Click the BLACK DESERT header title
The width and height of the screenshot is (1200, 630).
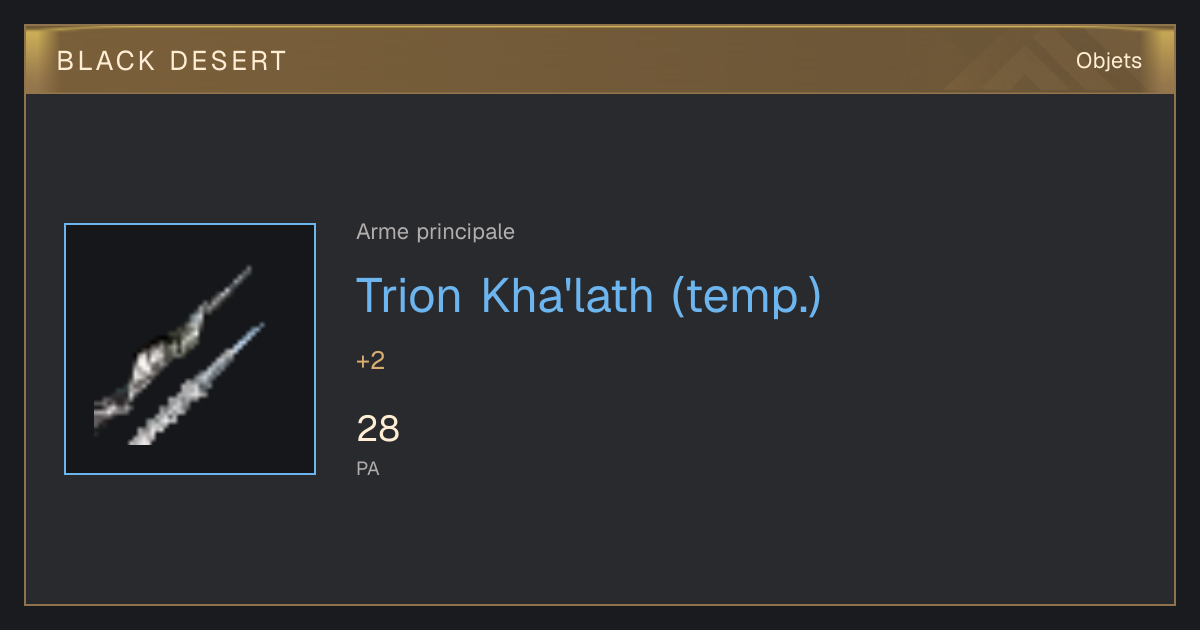tap(172, 61)
